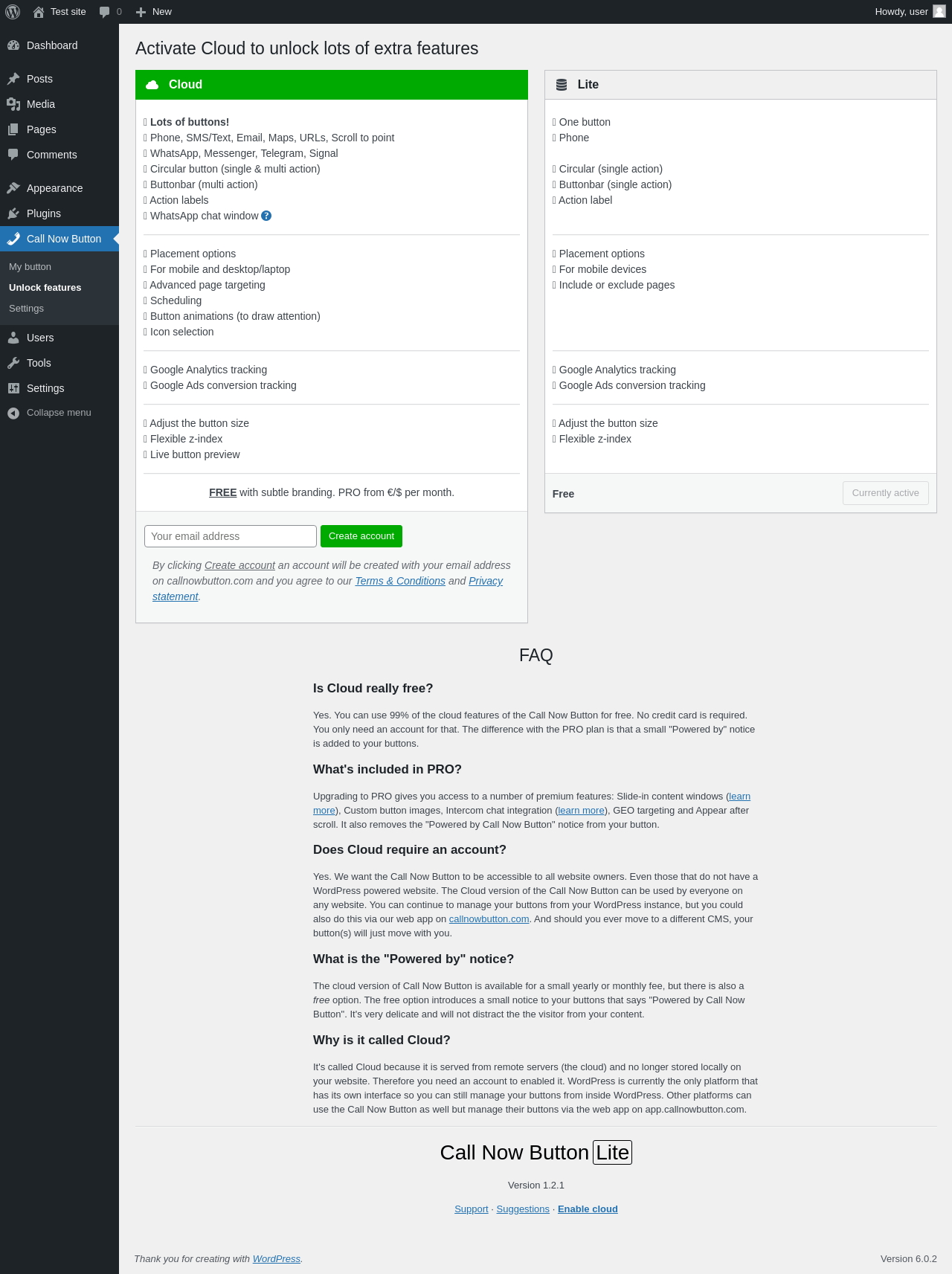Go to the Users menu
This screenshot has height=1274, width=952.
click(40, 338)
